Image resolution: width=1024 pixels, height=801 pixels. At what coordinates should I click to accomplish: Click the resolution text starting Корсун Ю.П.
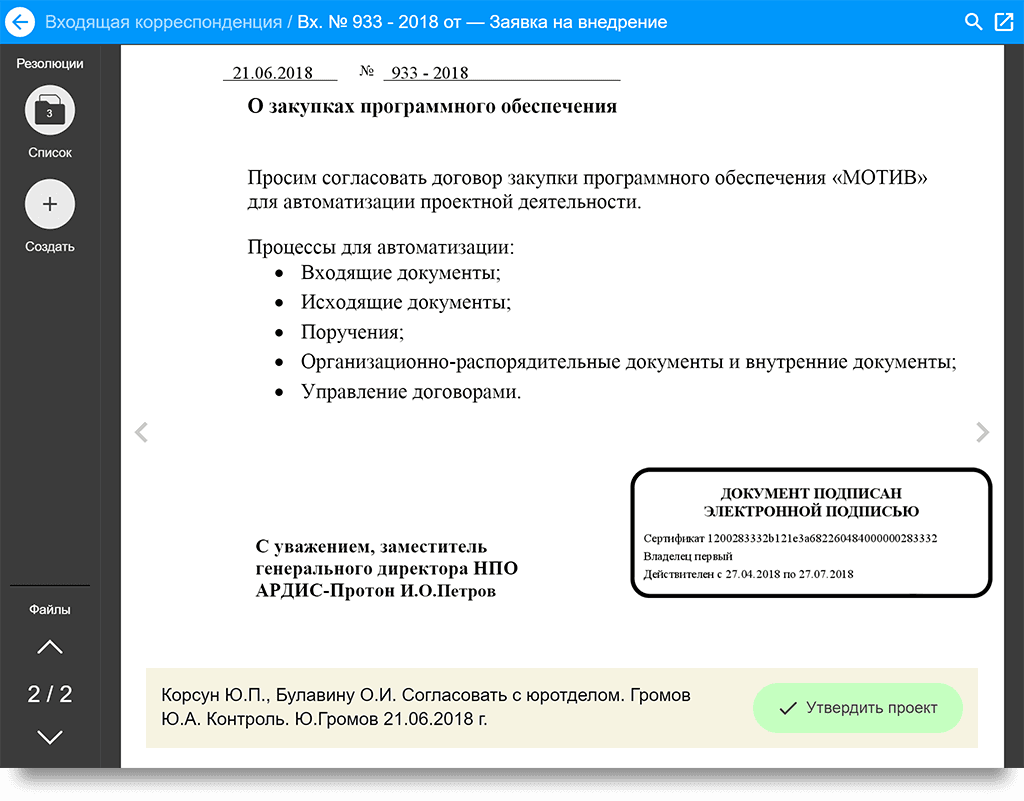426,707
